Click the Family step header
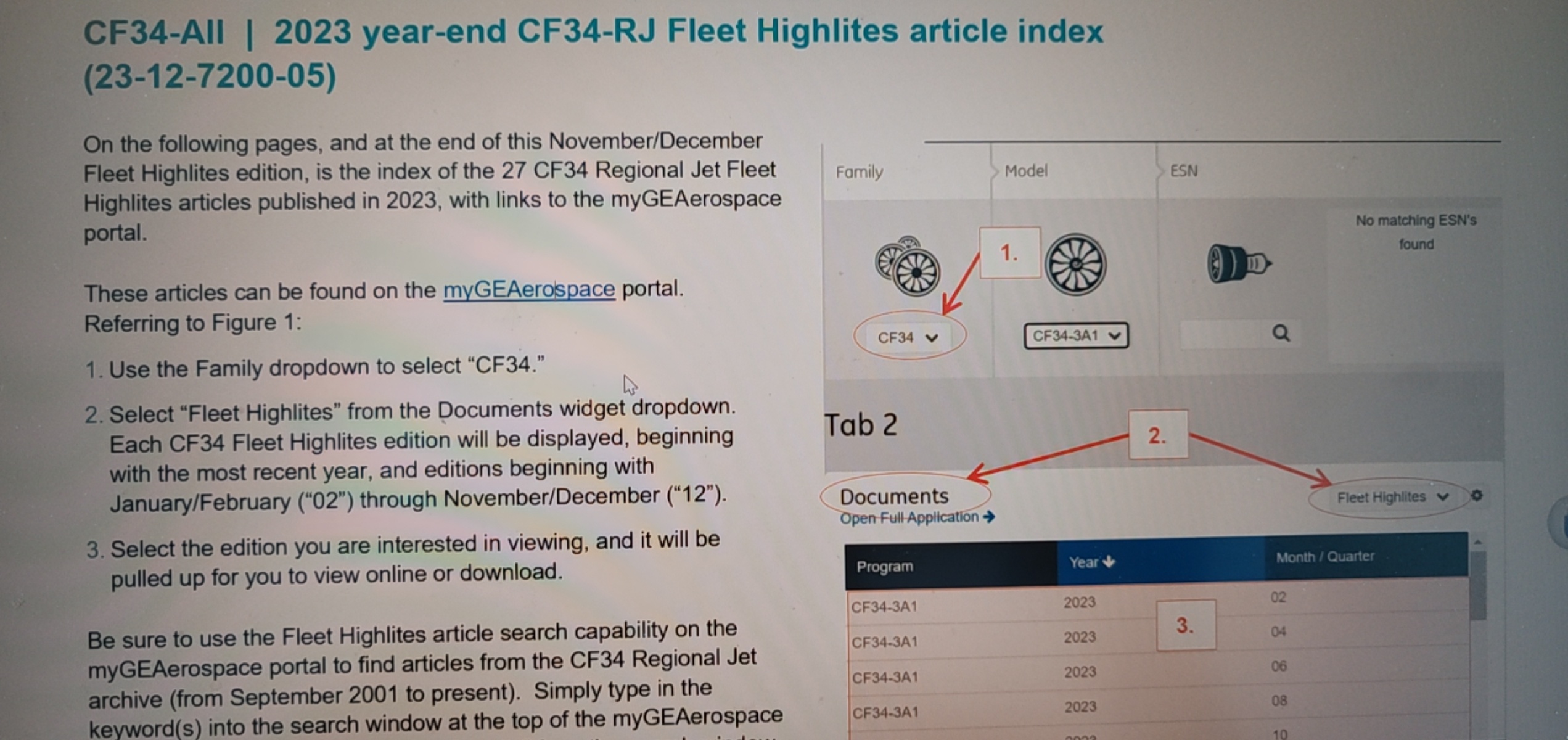 [859, 171]
